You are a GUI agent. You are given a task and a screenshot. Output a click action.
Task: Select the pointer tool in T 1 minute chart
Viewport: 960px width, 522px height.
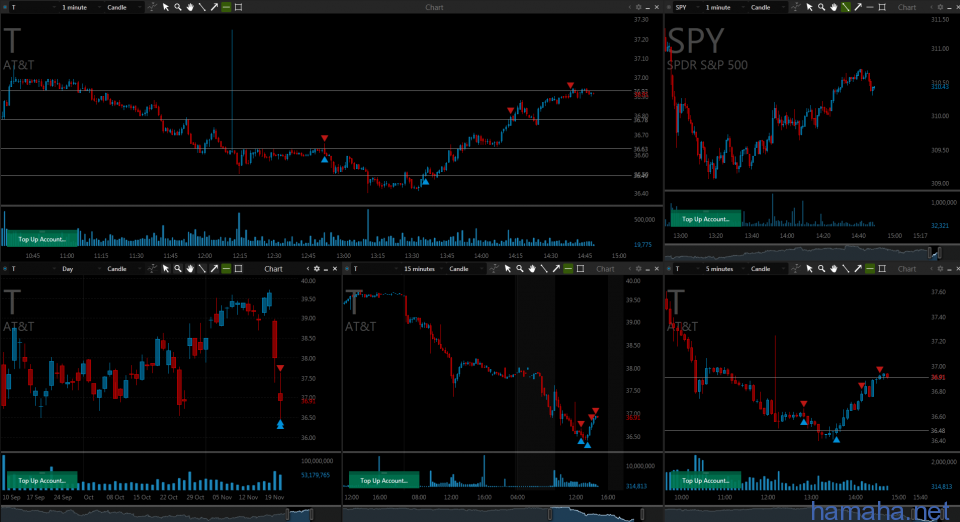tap(165, 7)
